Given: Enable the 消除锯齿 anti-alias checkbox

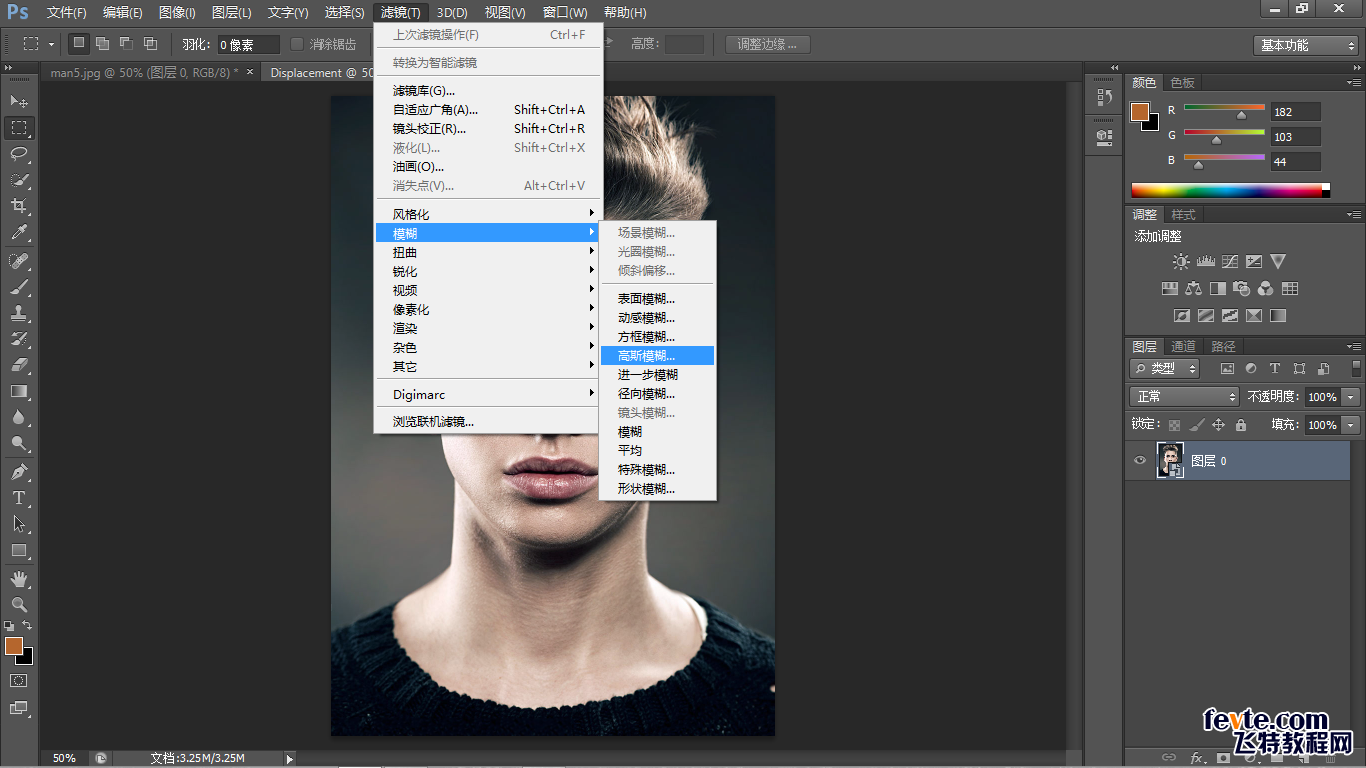Looking at the screenshot, I should (x=297, y=44).
